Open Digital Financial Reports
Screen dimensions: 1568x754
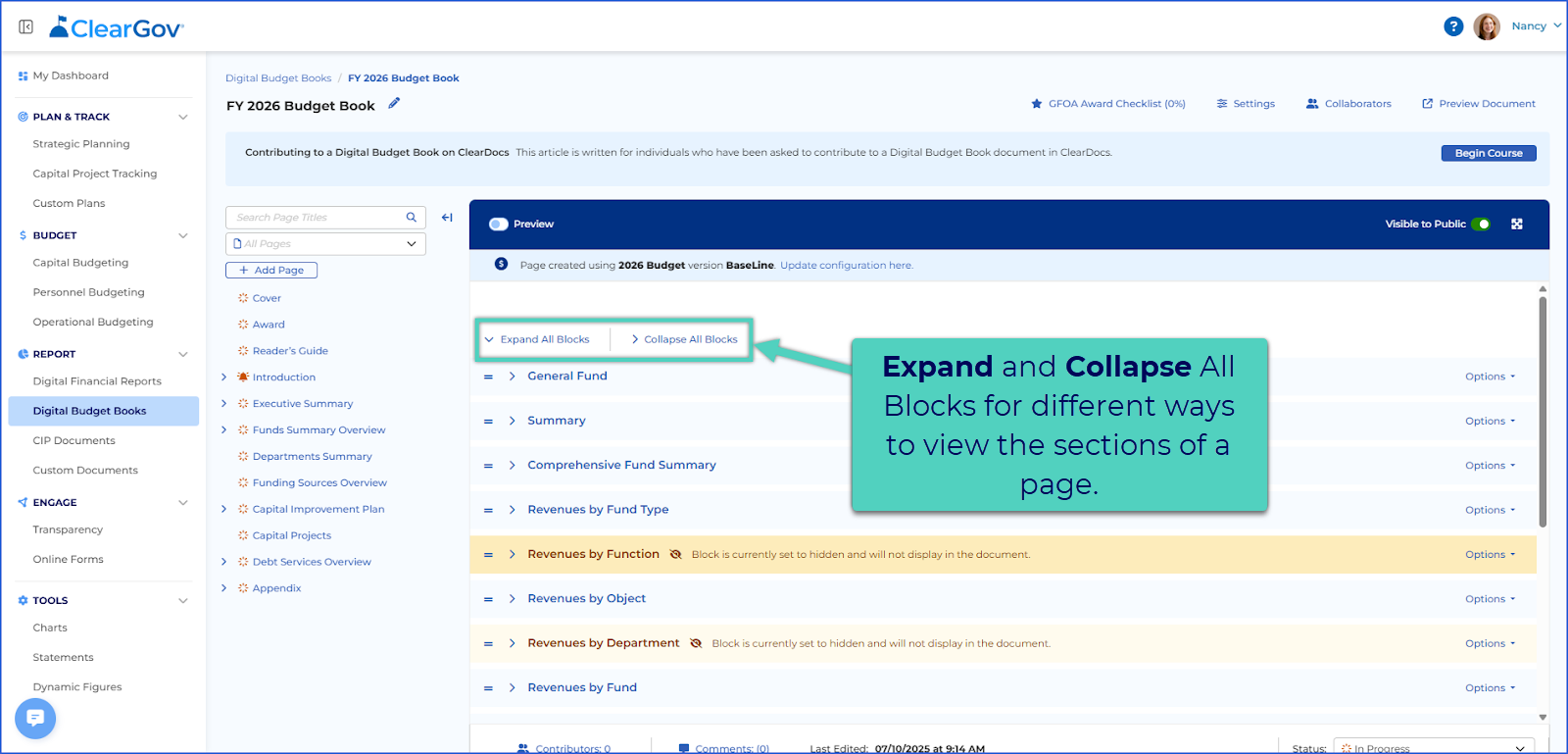(x=97, y=381)
